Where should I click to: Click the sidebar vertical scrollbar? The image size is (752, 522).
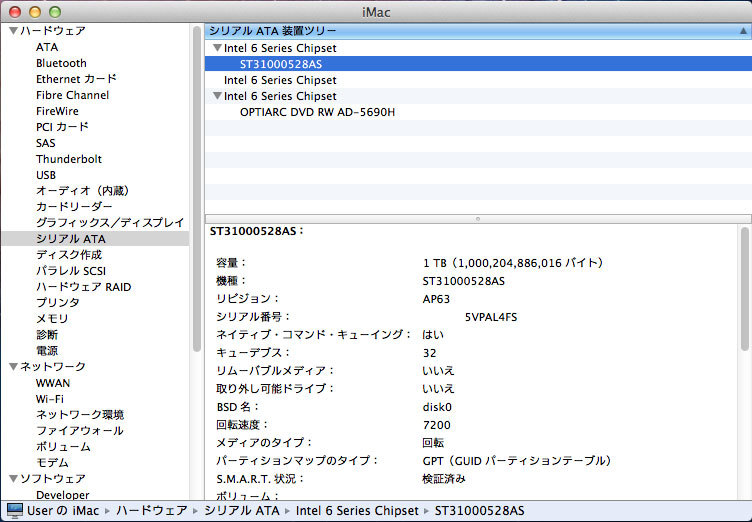[x=197, y=189]
